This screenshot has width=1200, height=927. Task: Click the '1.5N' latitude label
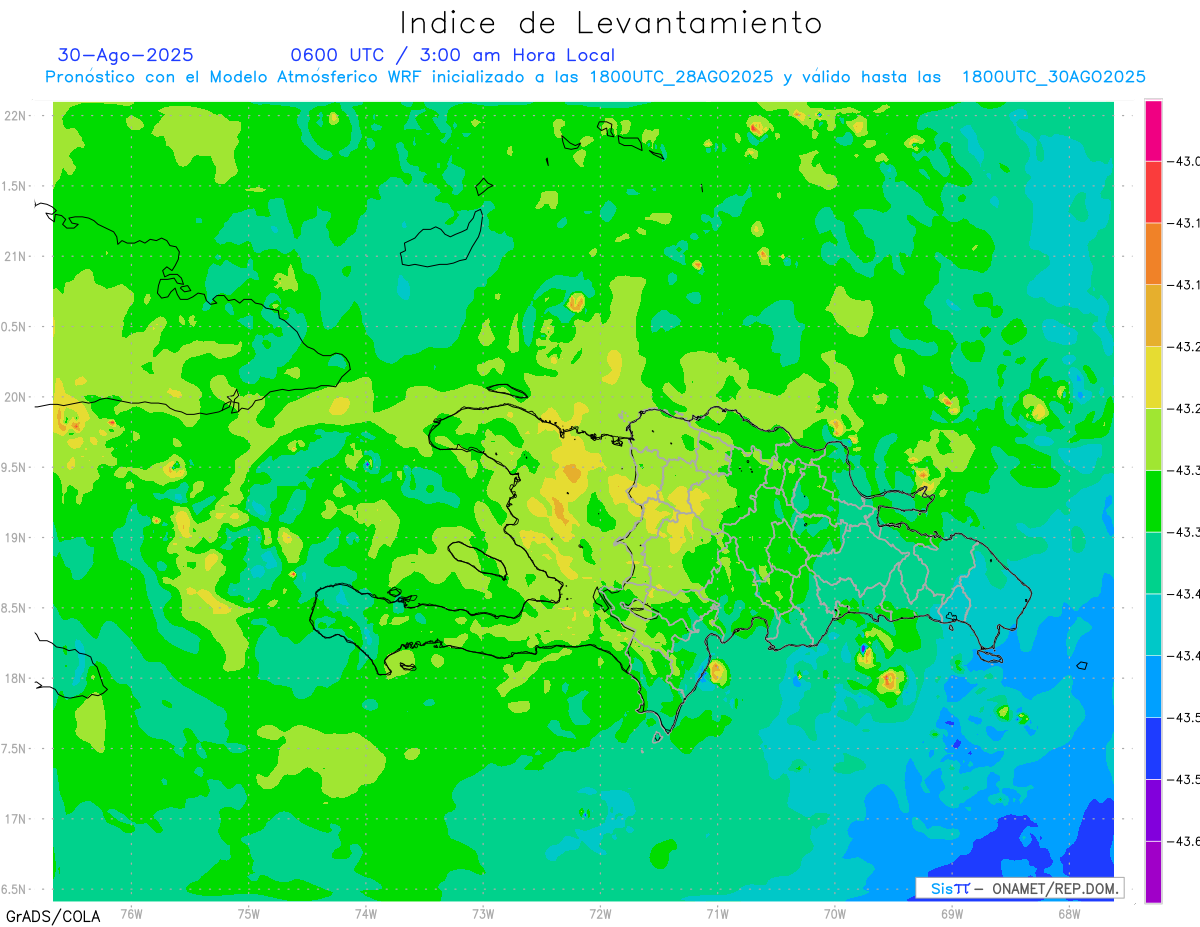coord(15,186)
